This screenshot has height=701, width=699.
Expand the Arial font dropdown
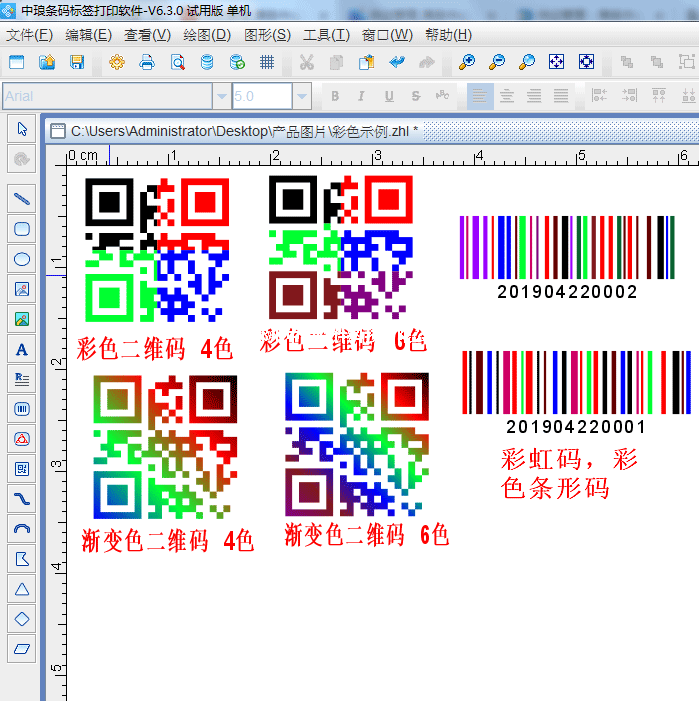click(222, 96)
